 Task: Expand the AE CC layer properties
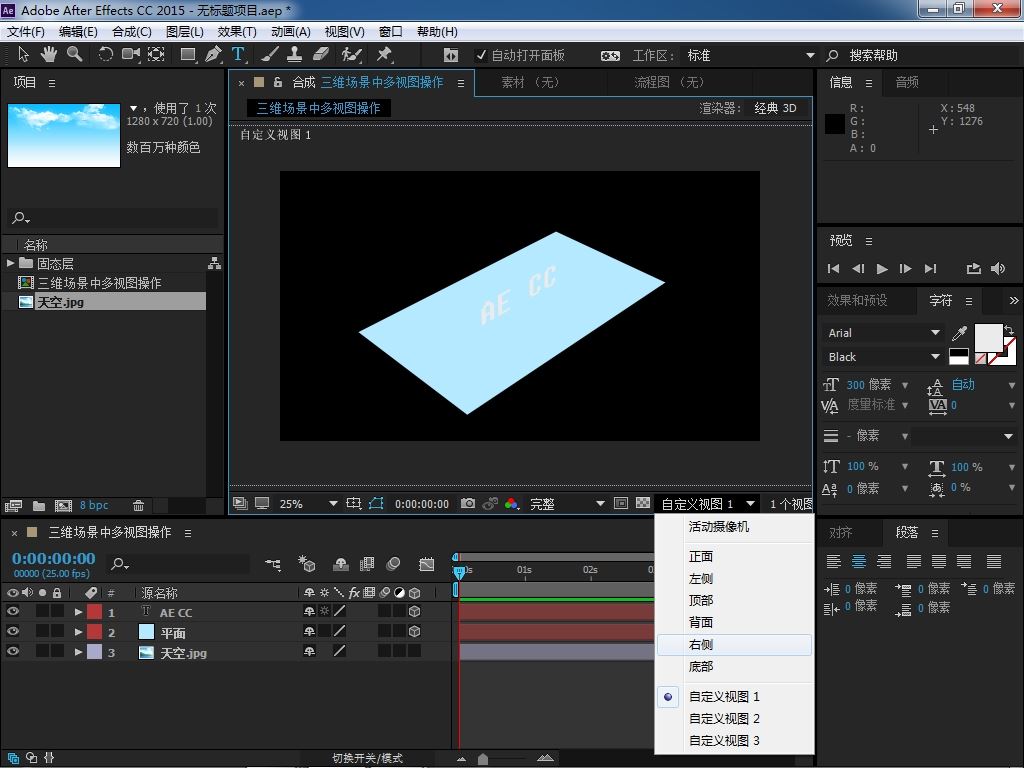click(78, 612)
